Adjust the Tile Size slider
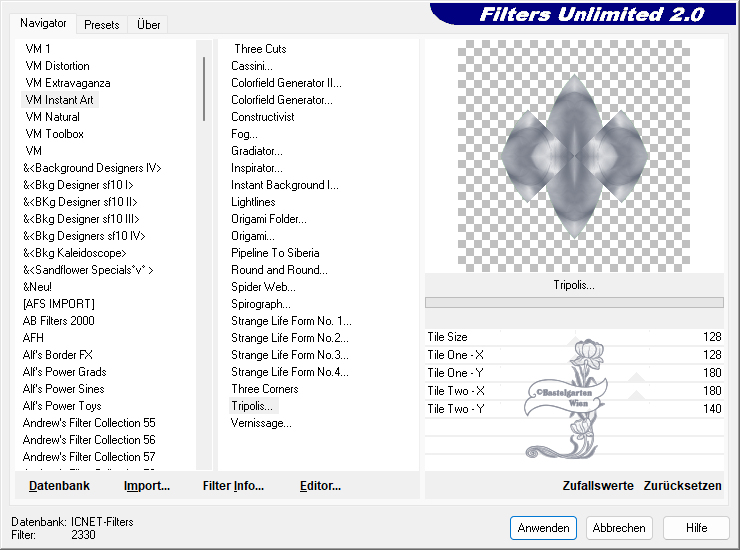The image size is (740, 550). click(575, 338)
